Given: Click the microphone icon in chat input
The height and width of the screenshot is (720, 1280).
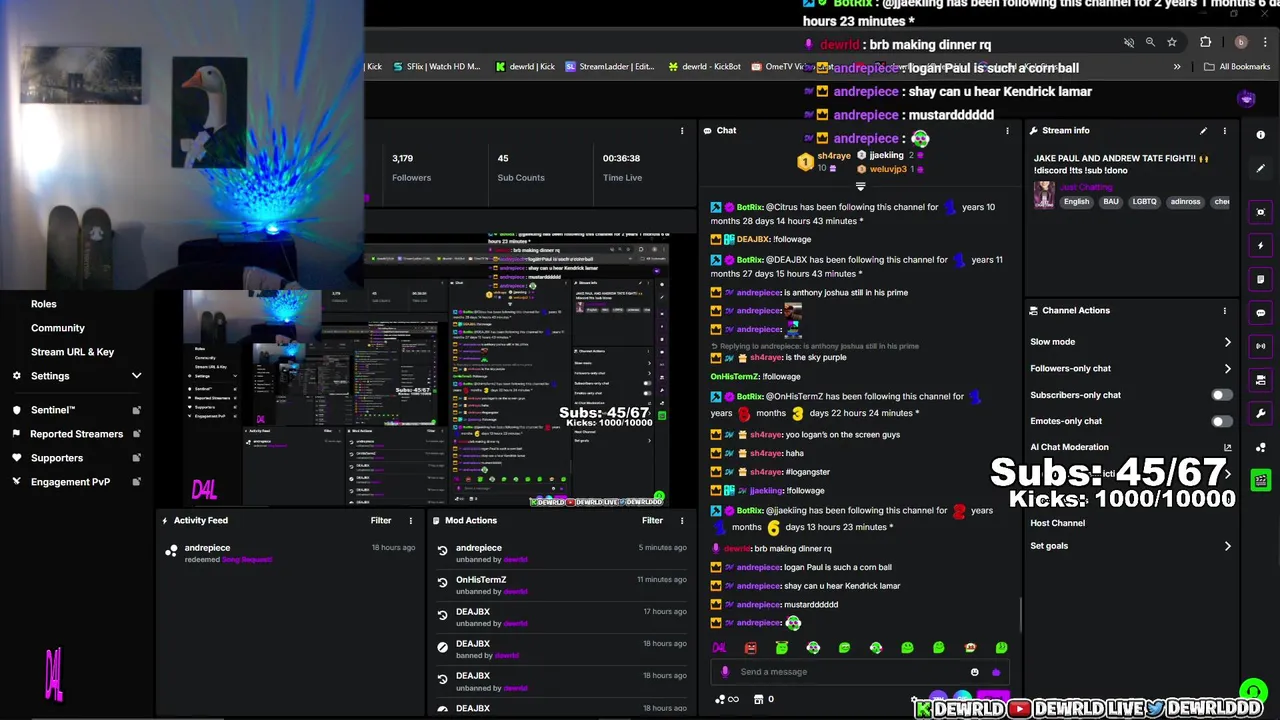Looking at the screenshot, I should tap(725, 672).
